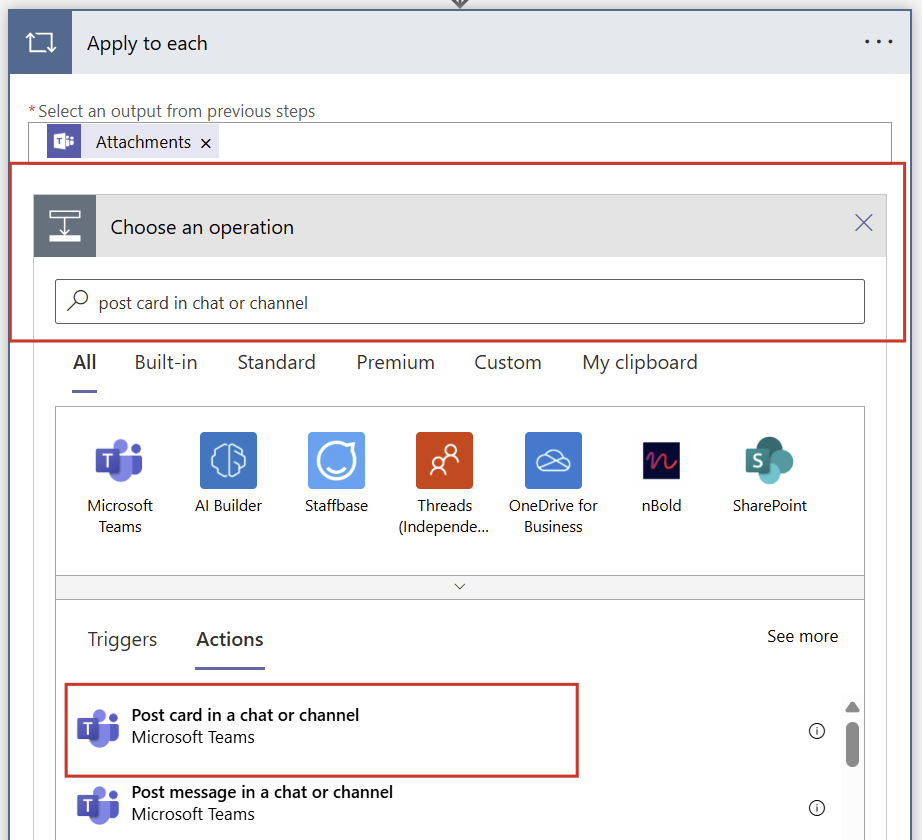
Task: Switch to the Standard tab
Action: 276,362
